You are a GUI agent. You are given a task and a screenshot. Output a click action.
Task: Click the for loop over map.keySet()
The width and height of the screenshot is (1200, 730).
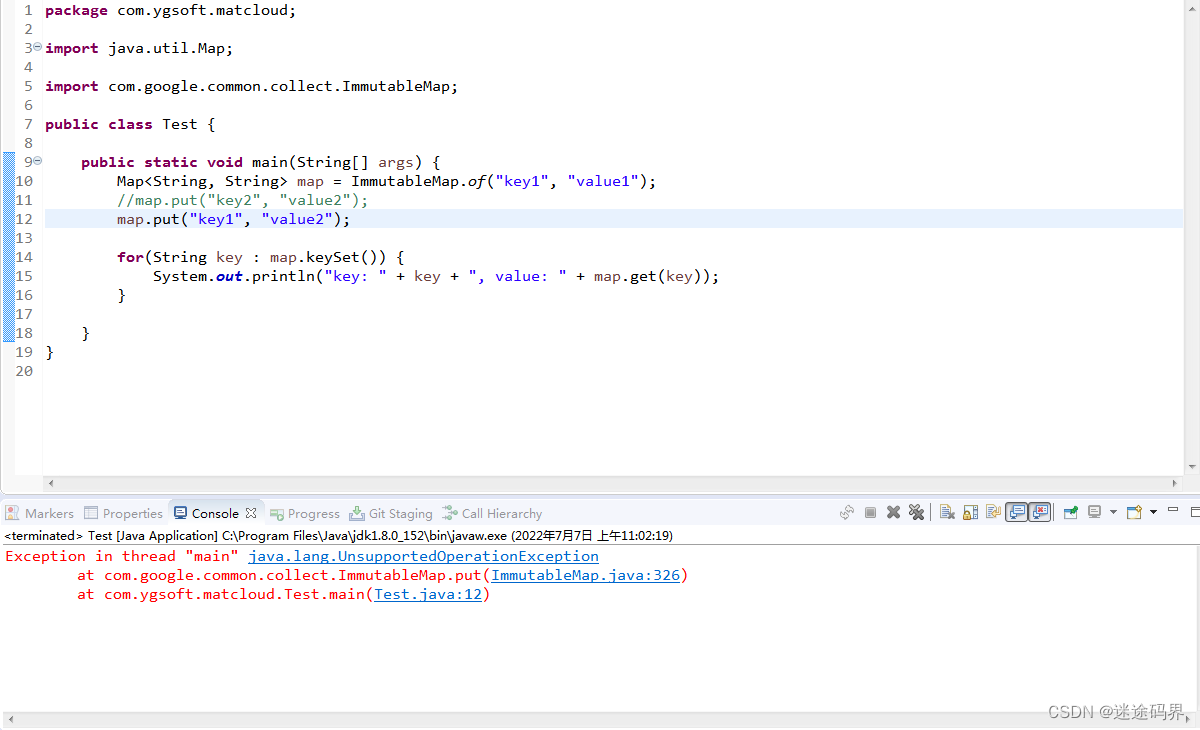(x=261, y=257)
